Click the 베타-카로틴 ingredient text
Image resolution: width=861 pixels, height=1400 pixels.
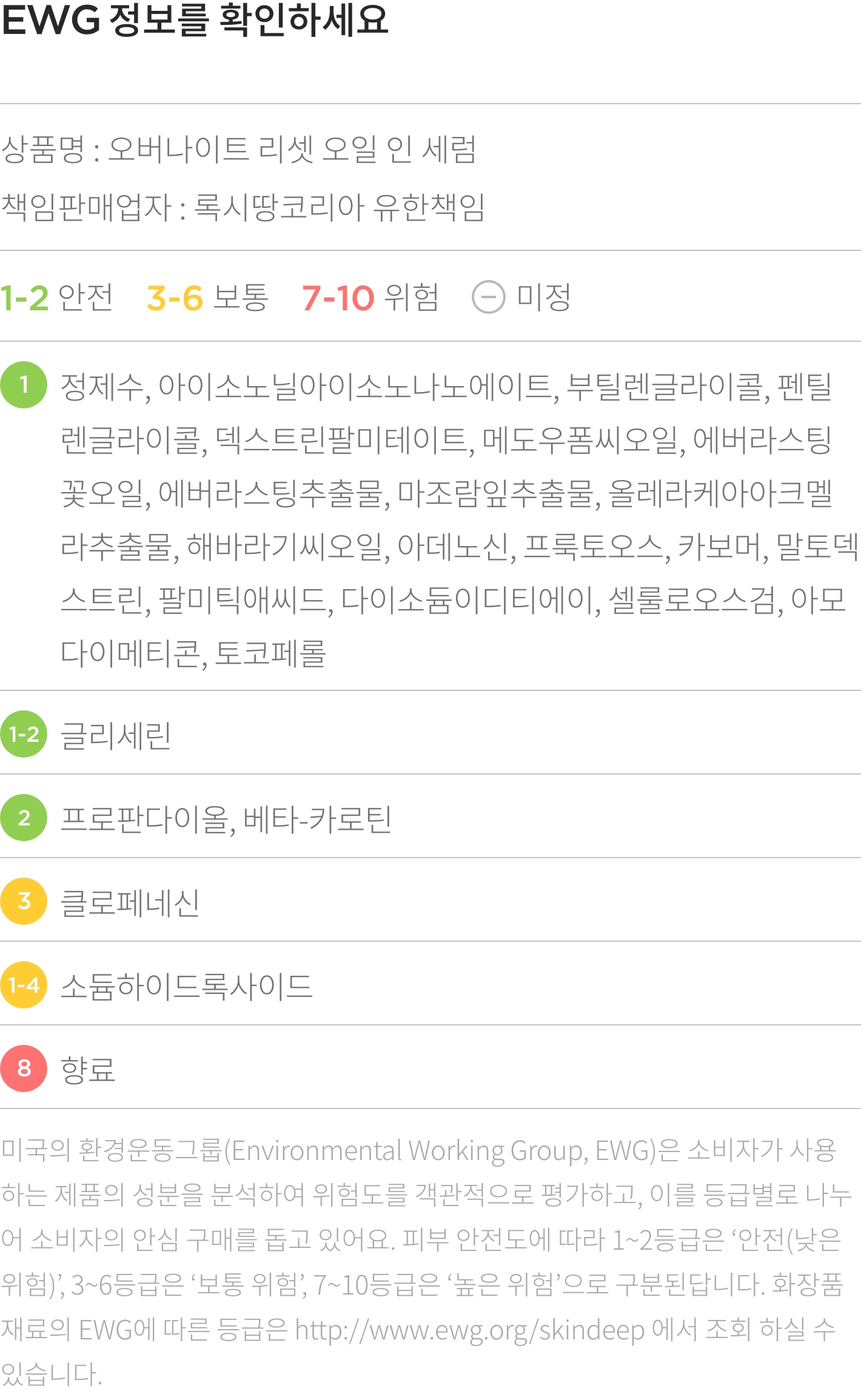tap(318, 819)
